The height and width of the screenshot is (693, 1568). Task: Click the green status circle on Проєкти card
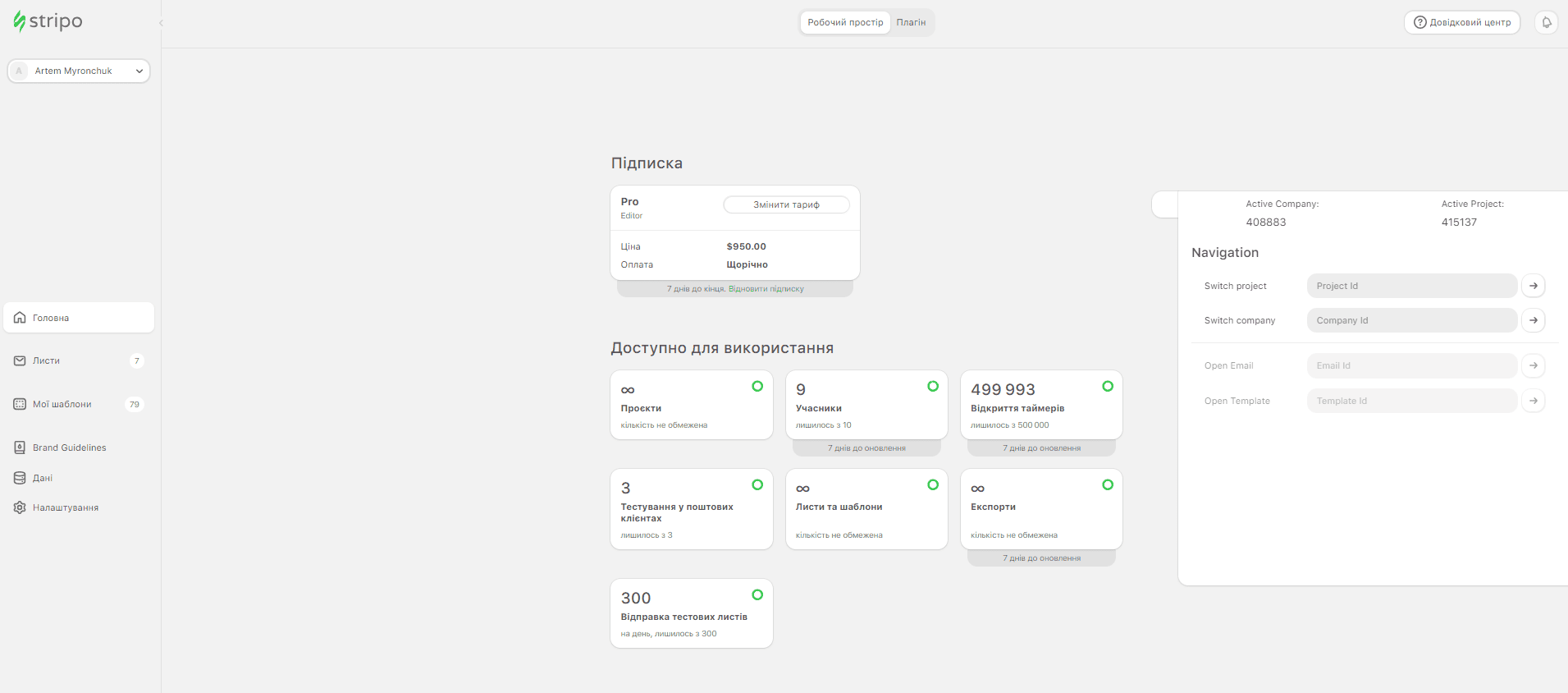pos(757,386)
